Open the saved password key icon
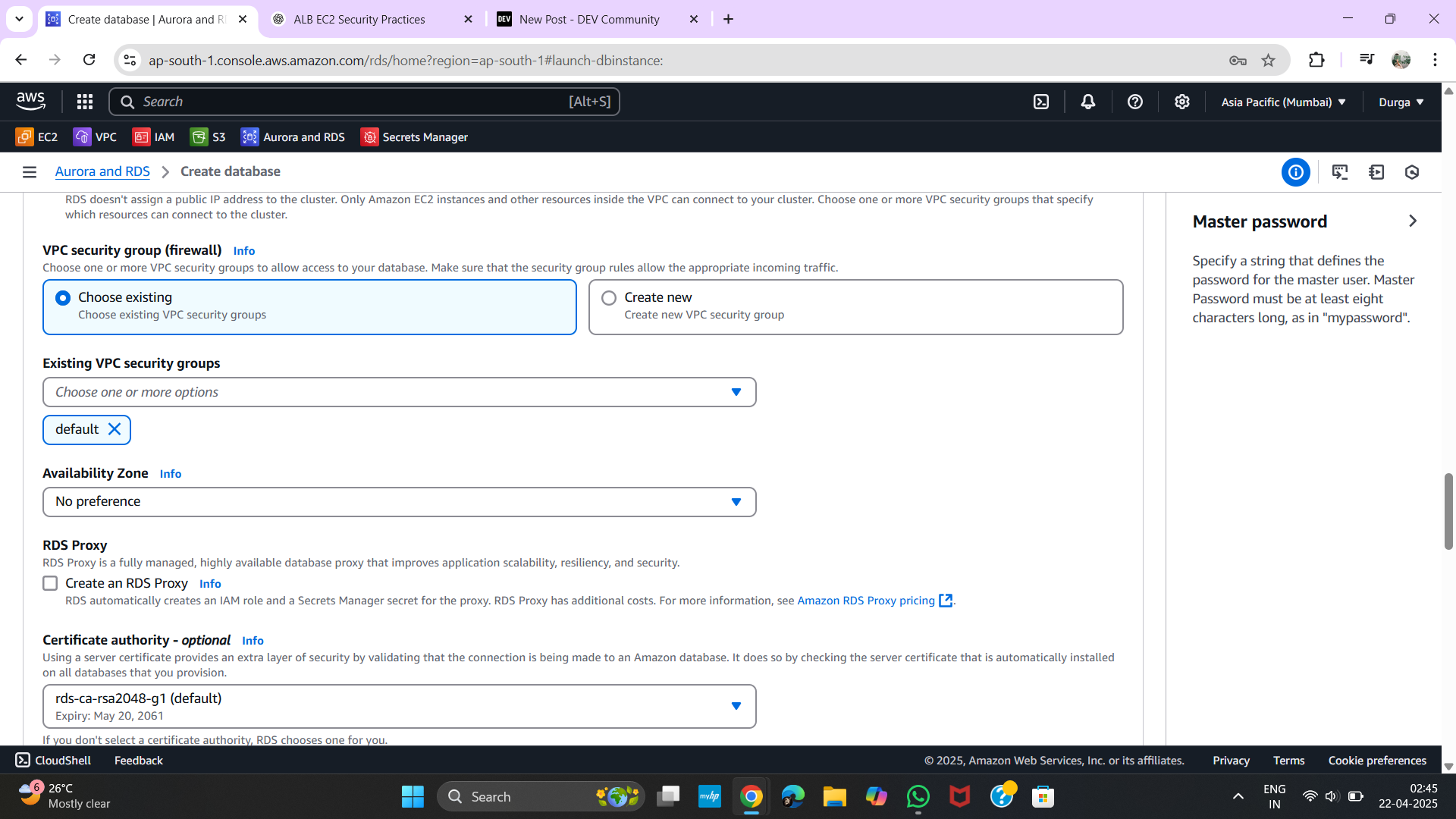The height and width of the screenshot is (819, 1456). pos(1238,60)
